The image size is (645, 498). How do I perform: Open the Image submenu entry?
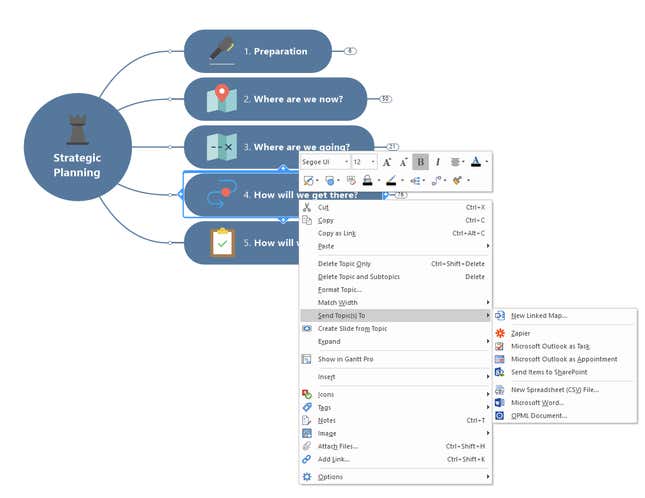click(396, 433)
